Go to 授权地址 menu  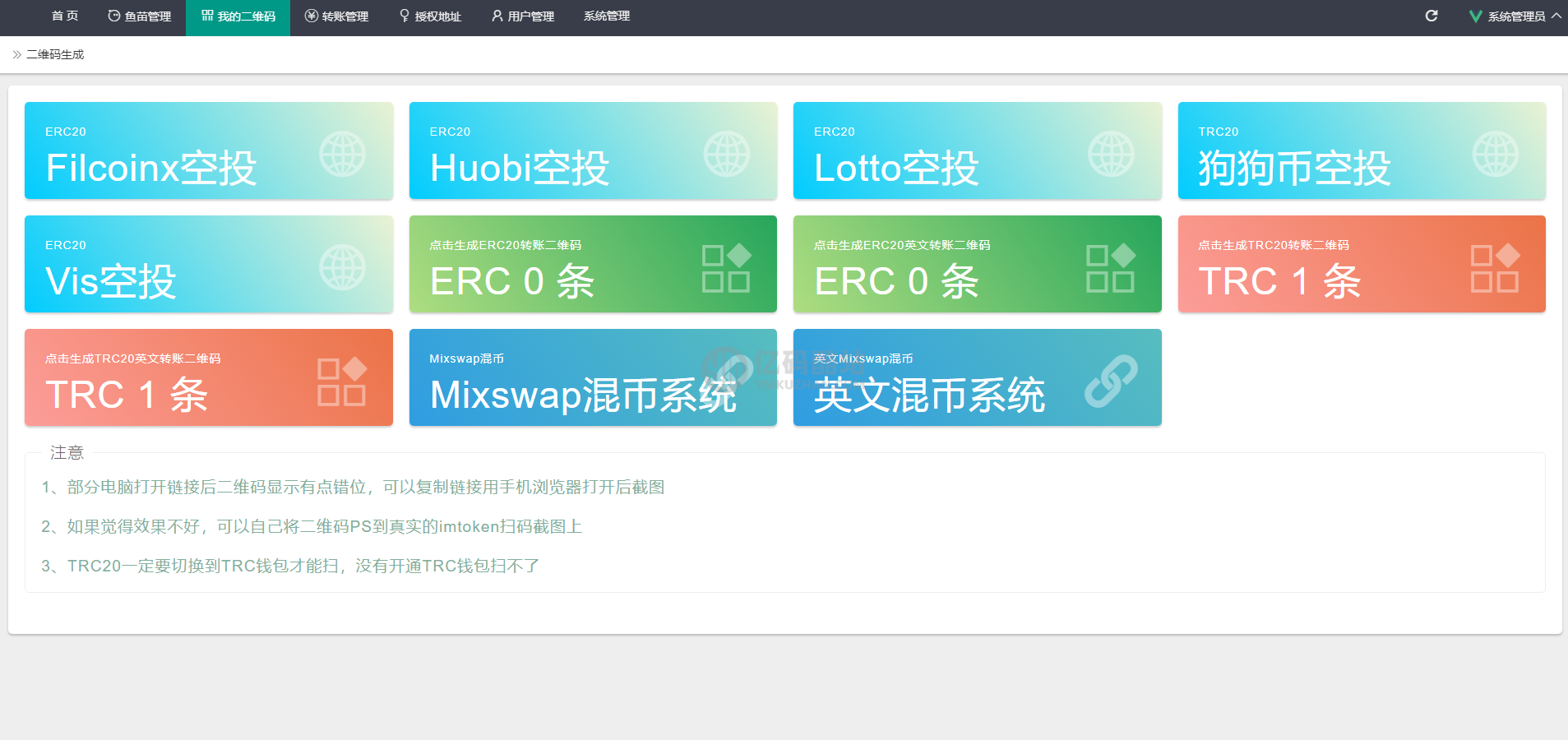click(430, 16)
